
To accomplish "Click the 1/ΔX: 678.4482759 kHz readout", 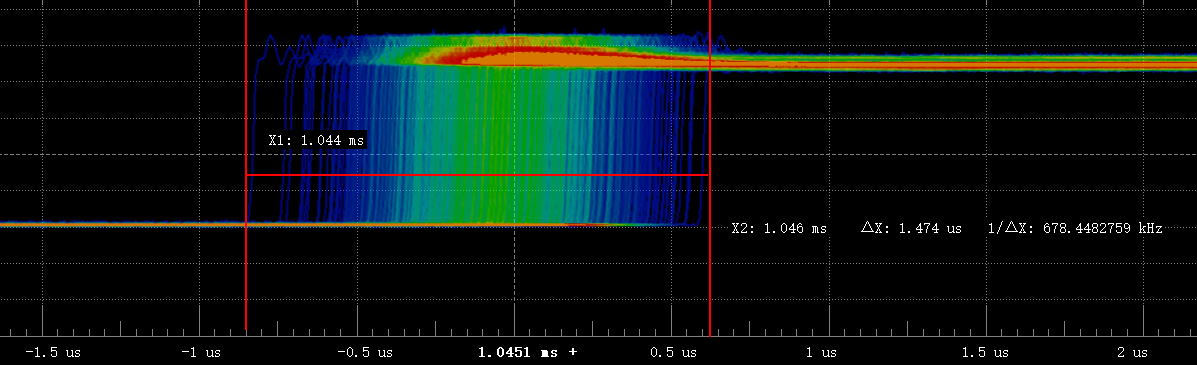I will click(x=1075, y=228).
